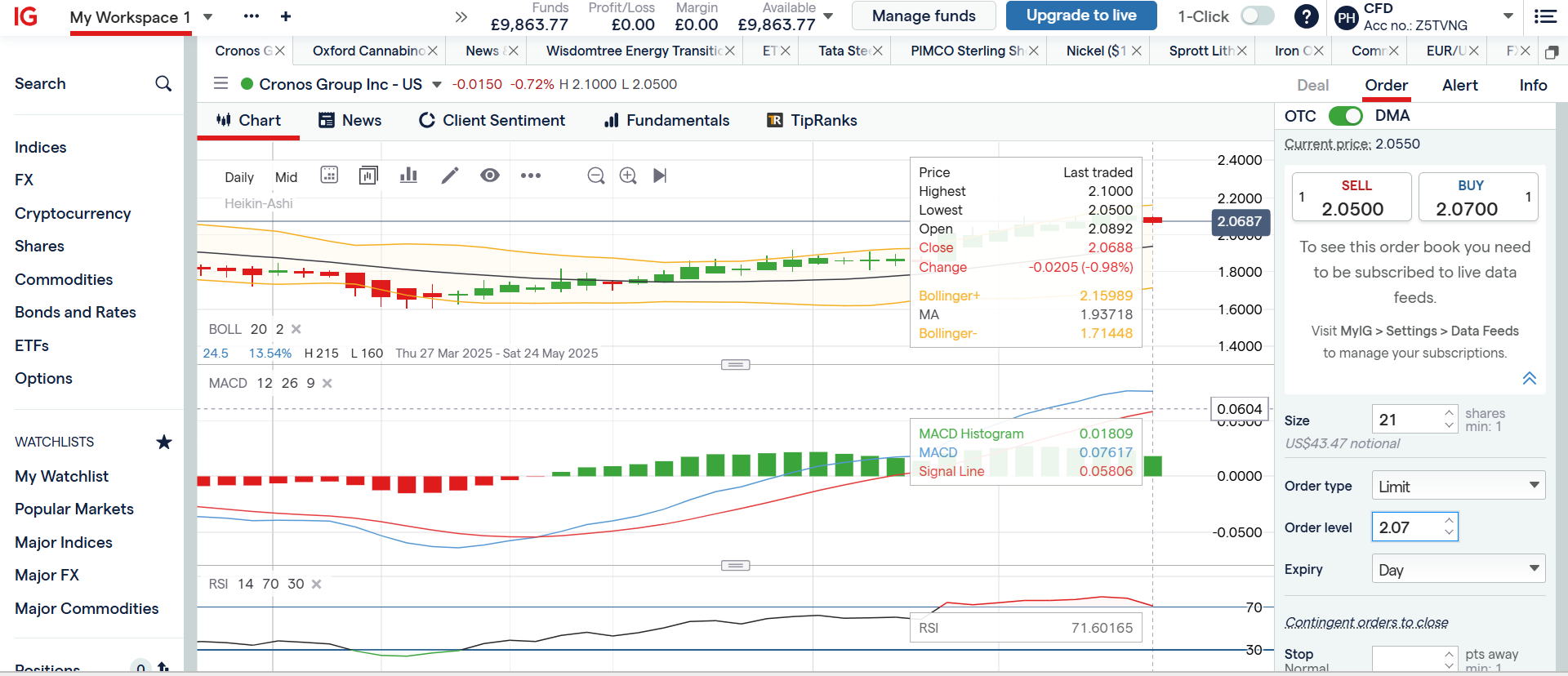Open Cronos Group market dropdown arrow

click(436, 84)
